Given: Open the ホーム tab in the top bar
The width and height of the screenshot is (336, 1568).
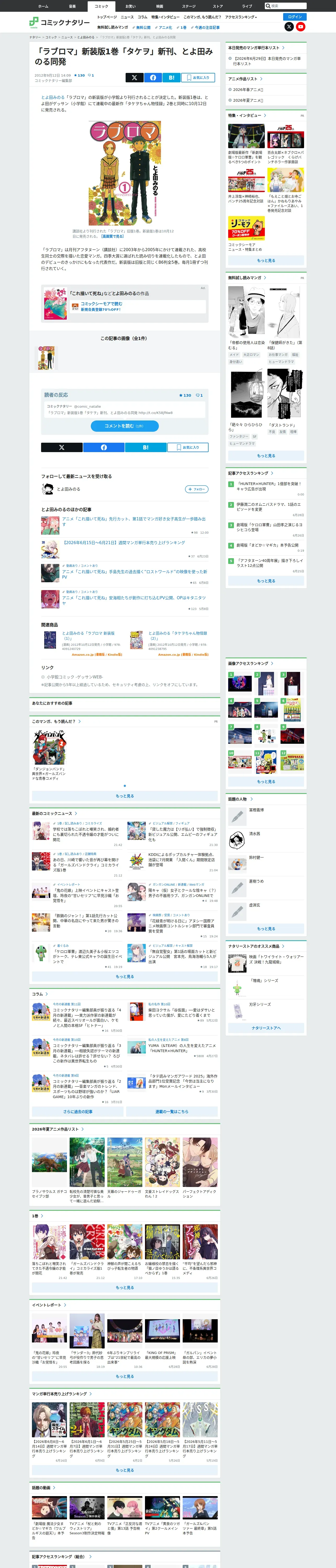Looking at the screenshot, I should click(x=43, y=6).
